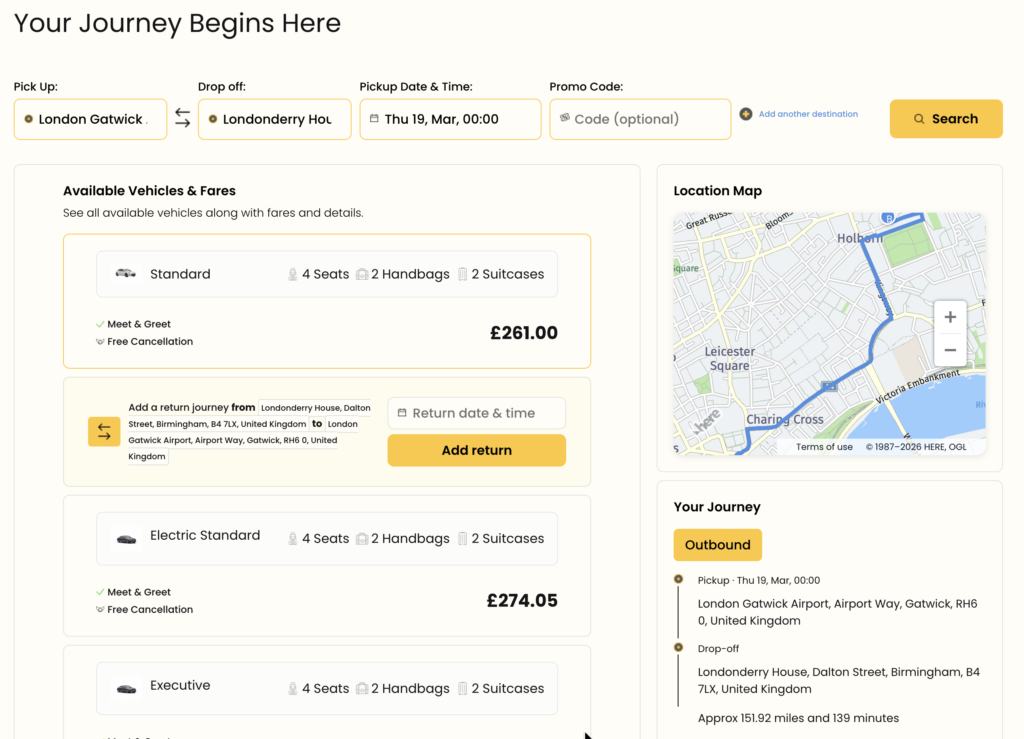The height and width of the screenshot is (739, 1024).
Task: Click the Charing Cross map label
Action: coord(784,419)
